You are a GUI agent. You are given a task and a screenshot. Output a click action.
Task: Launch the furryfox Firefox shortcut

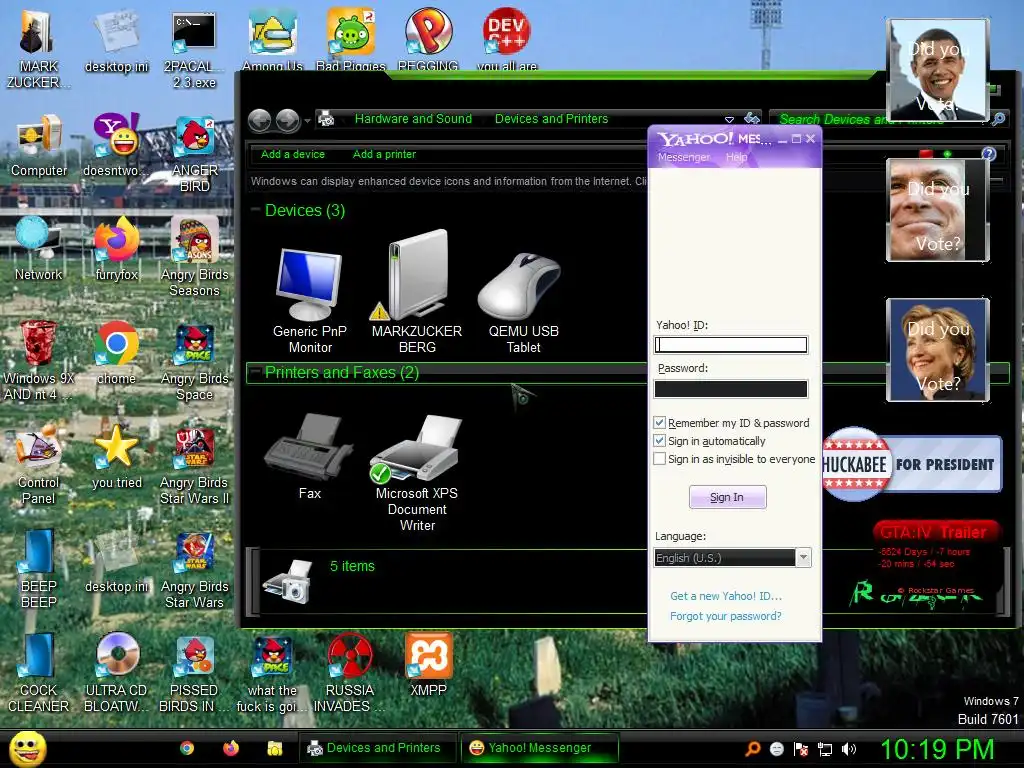116,249
